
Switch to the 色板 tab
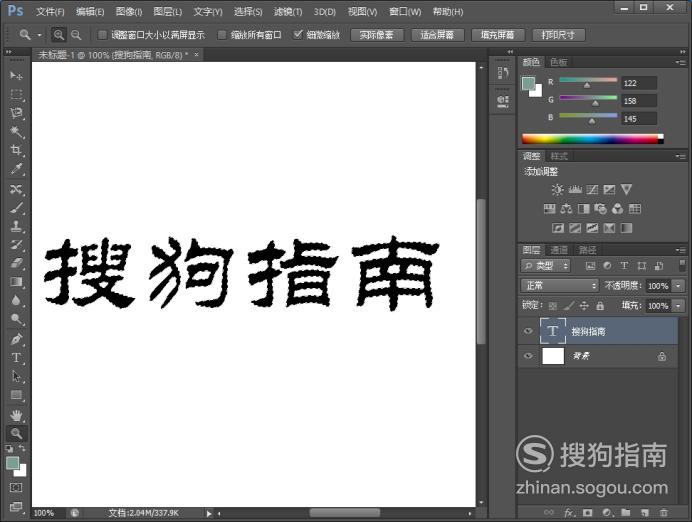click(559, 62)
